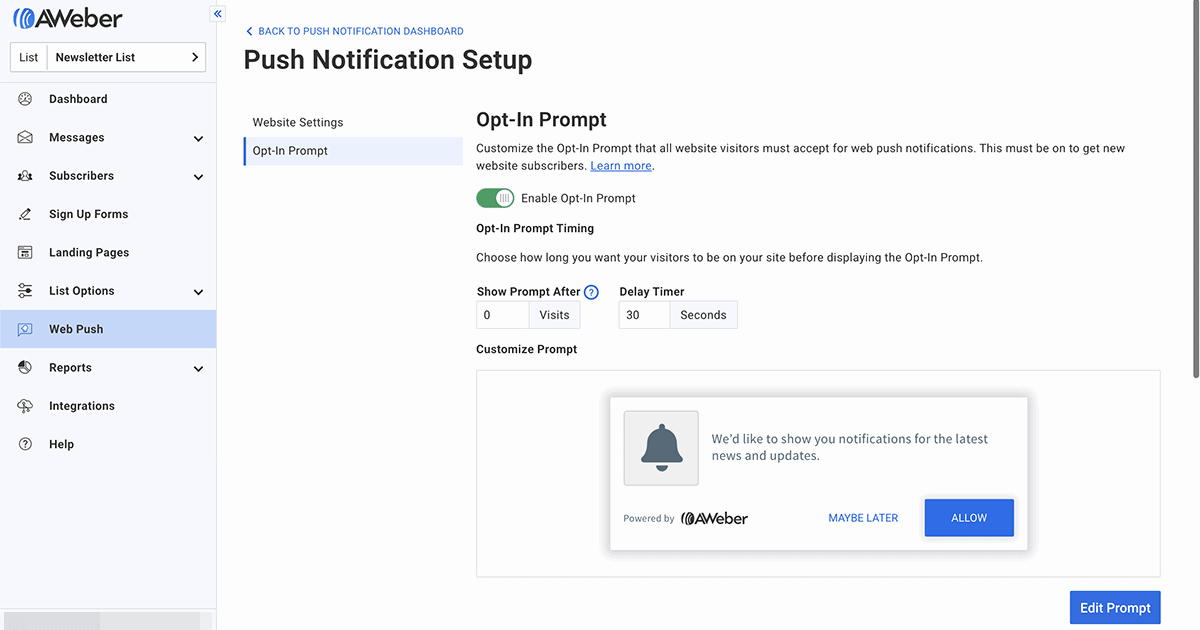The image size is (1200, 630).
Task: Click ALLOW in the prompt preview
Action: (969, 518)
